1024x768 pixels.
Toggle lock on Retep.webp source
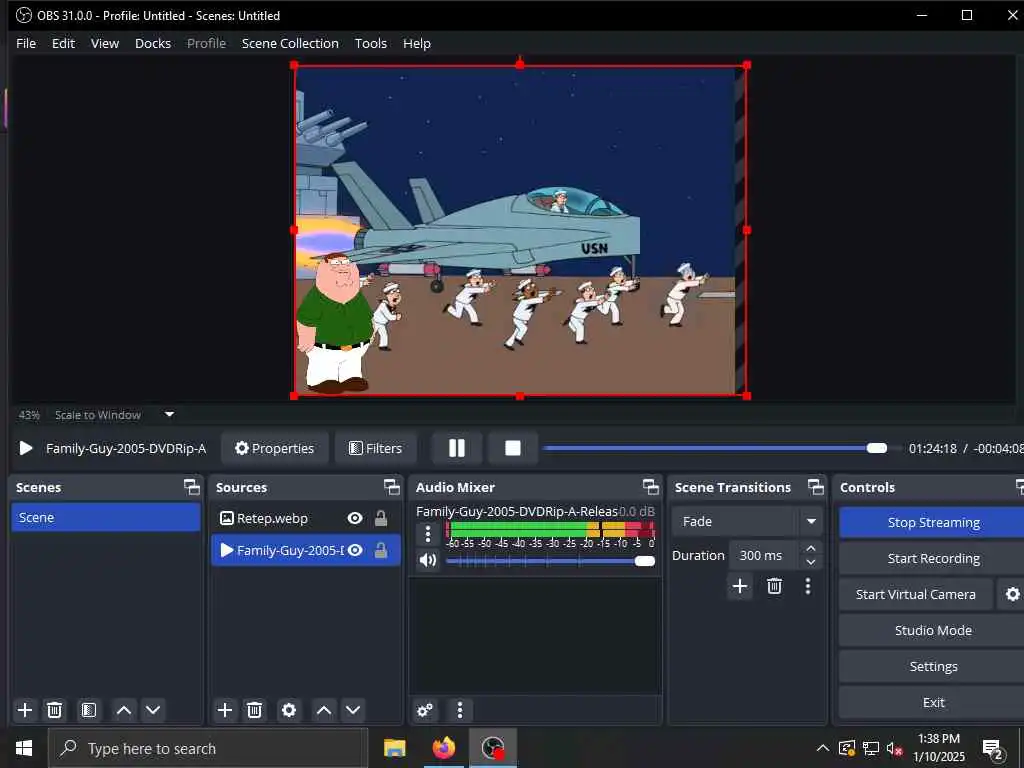(381, 518)
